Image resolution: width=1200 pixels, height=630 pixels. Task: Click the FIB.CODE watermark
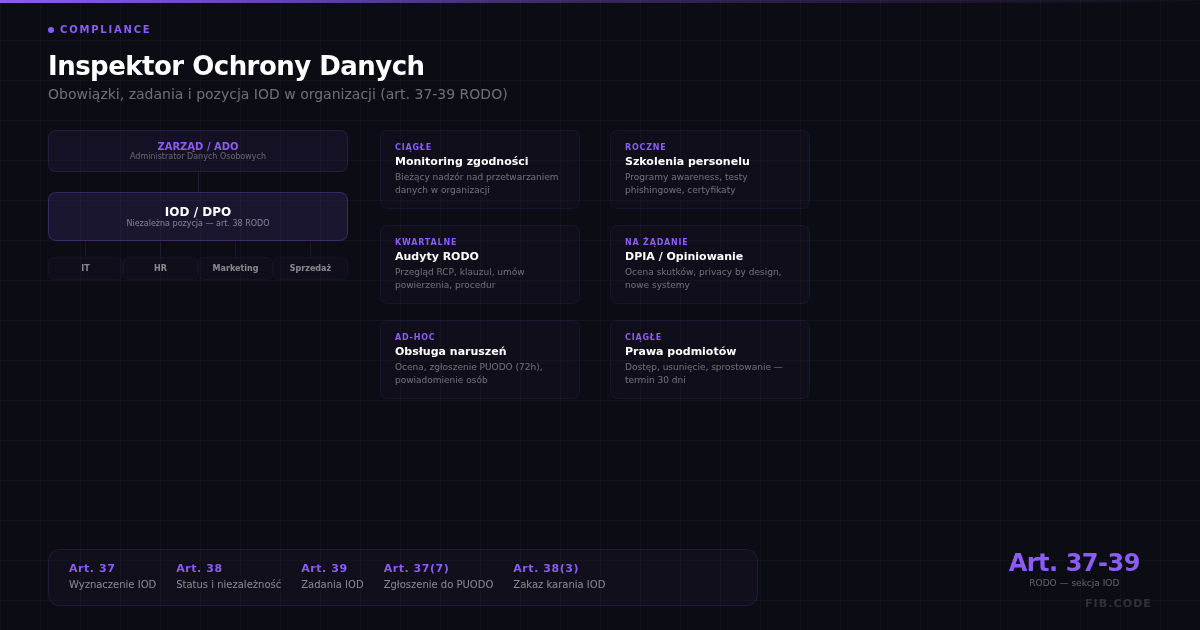click(1118, 604)
